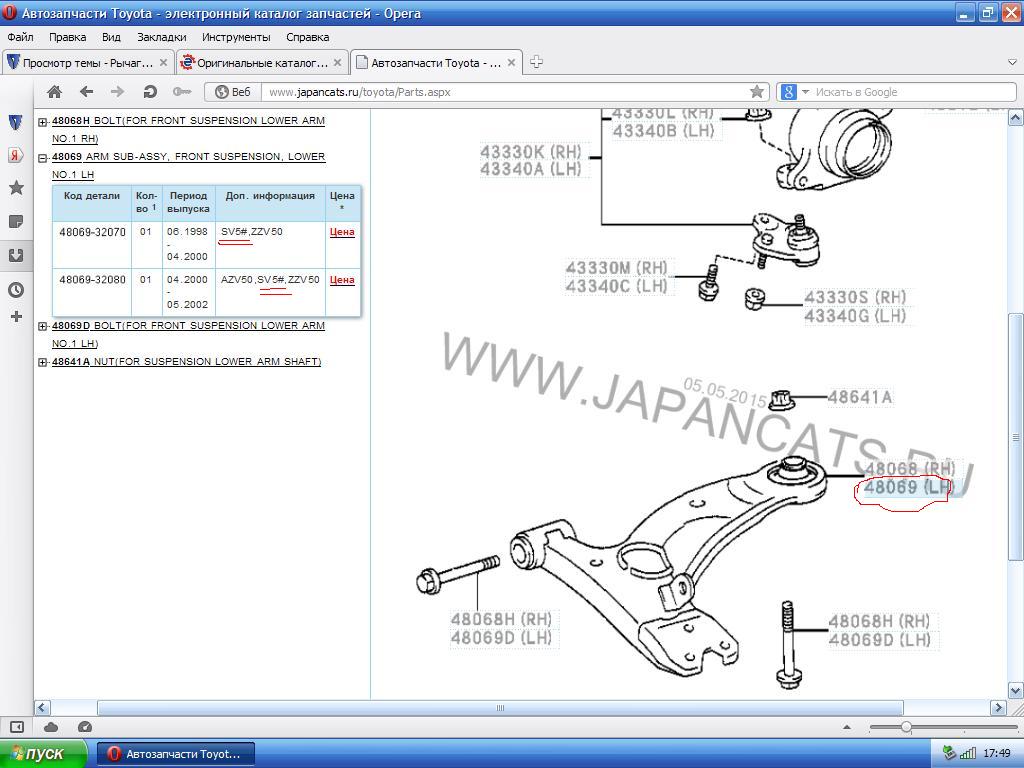Open a new tab with plus button
This screenshot has width=1024, height=768.
(536, 62)
